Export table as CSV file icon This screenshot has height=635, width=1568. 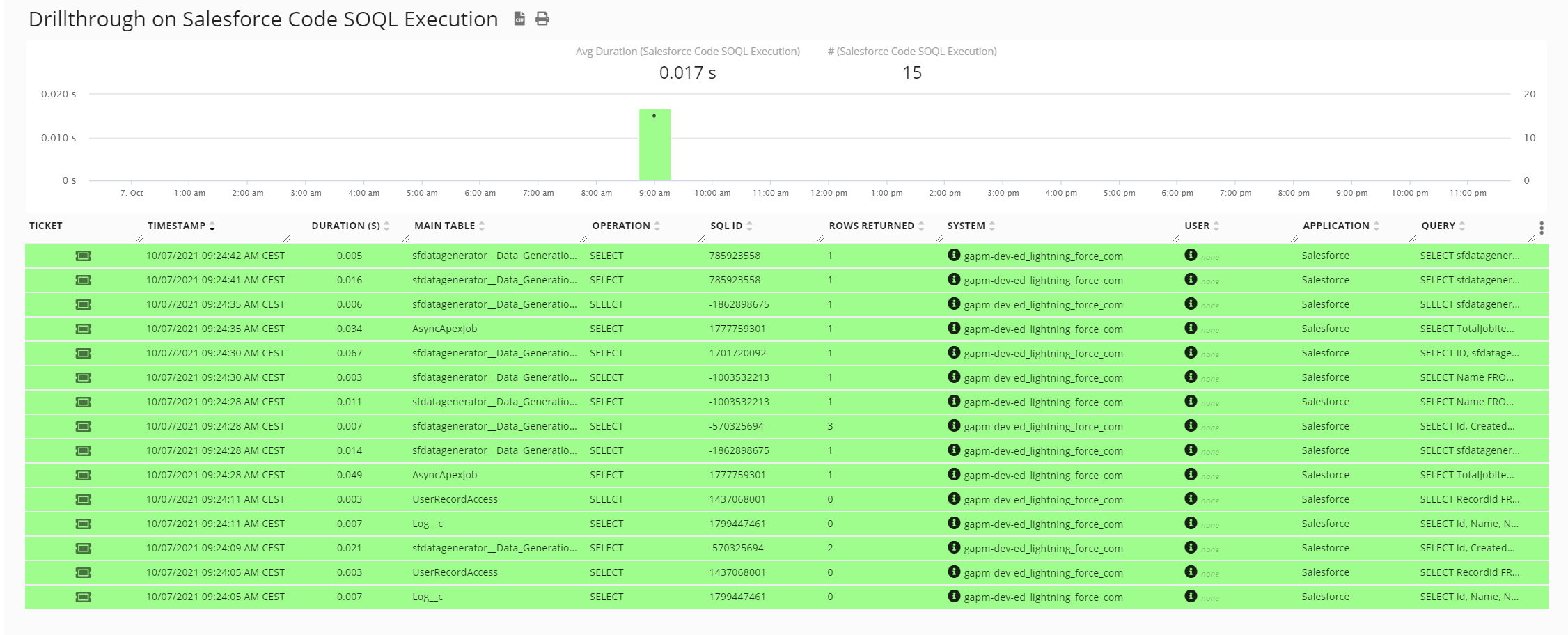point(519,19)
